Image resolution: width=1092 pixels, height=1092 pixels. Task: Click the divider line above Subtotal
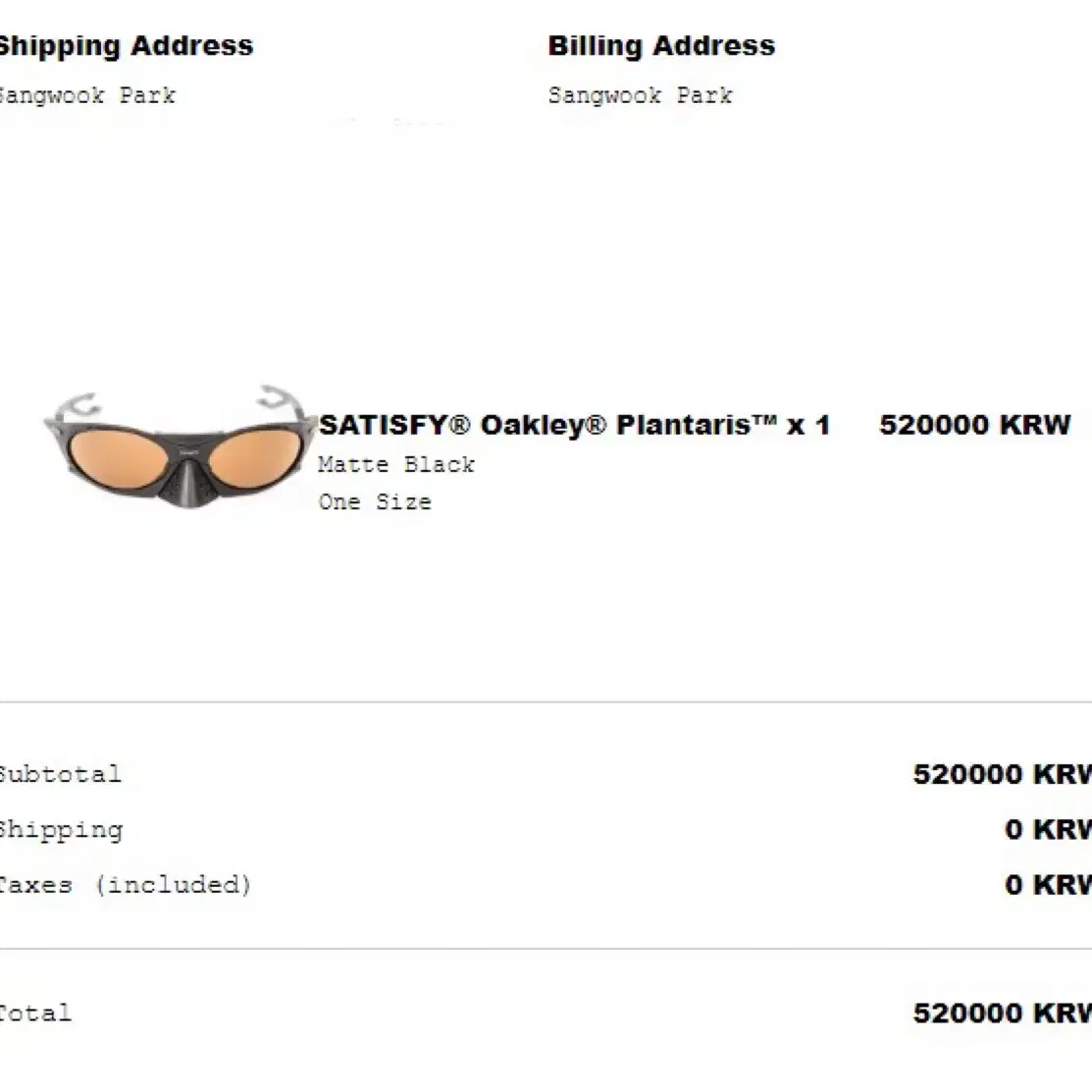click(546, 702)
